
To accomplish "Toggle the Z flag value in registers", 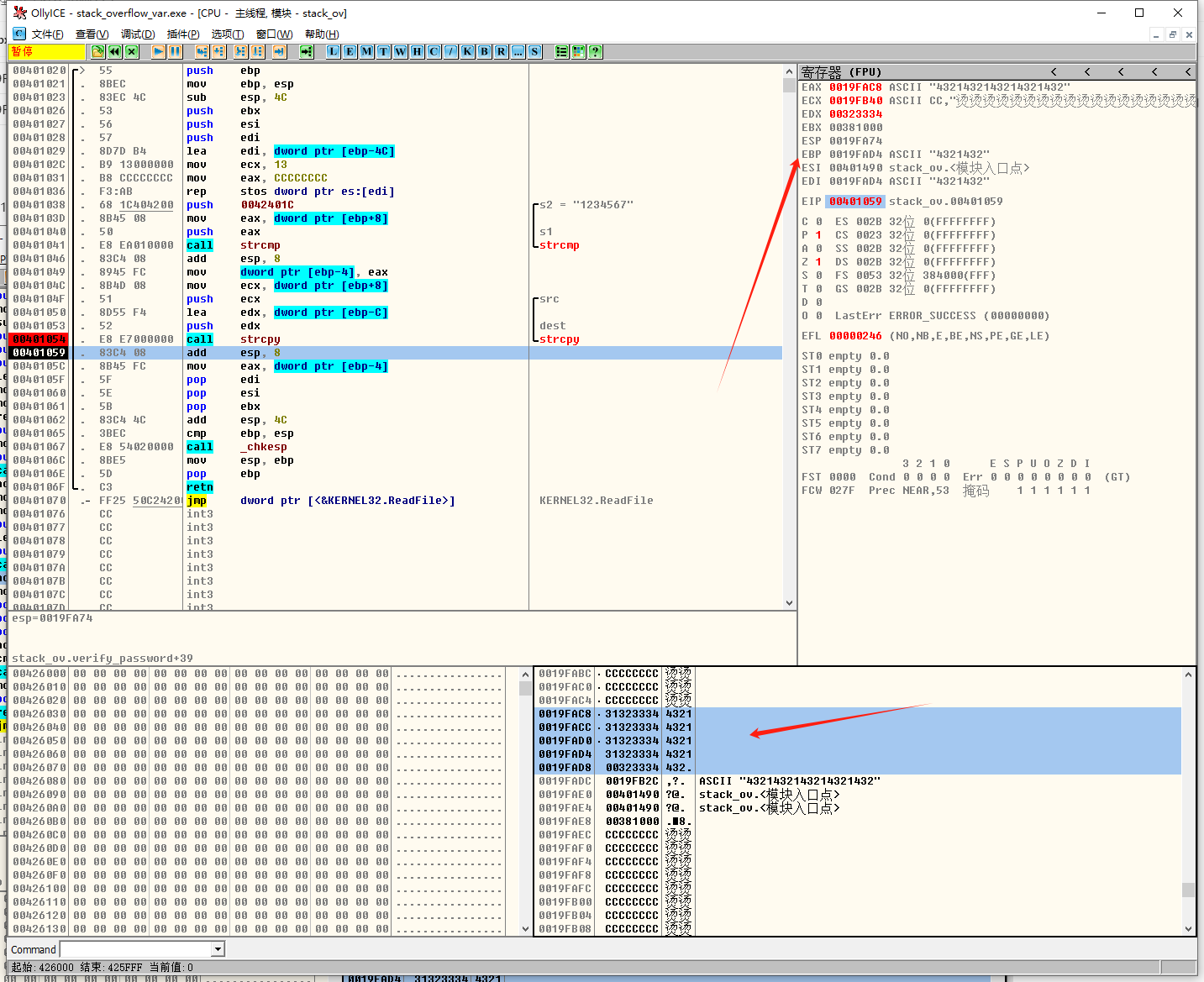I will pyautogui.click(x=818, y=262).
